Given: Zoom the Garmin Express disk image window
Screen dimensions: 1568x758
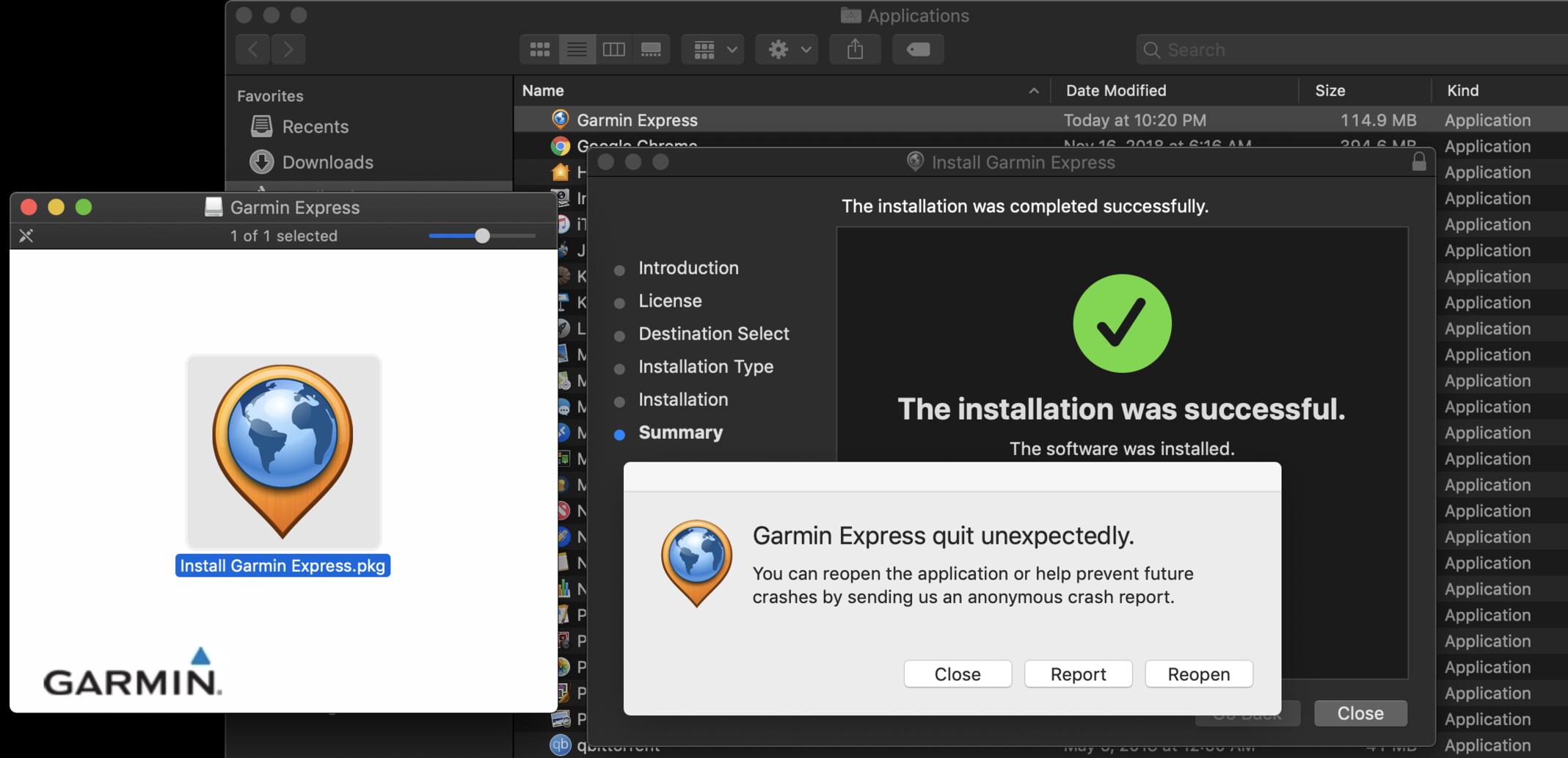Looking at the screenshot, I should coord(84,207).
